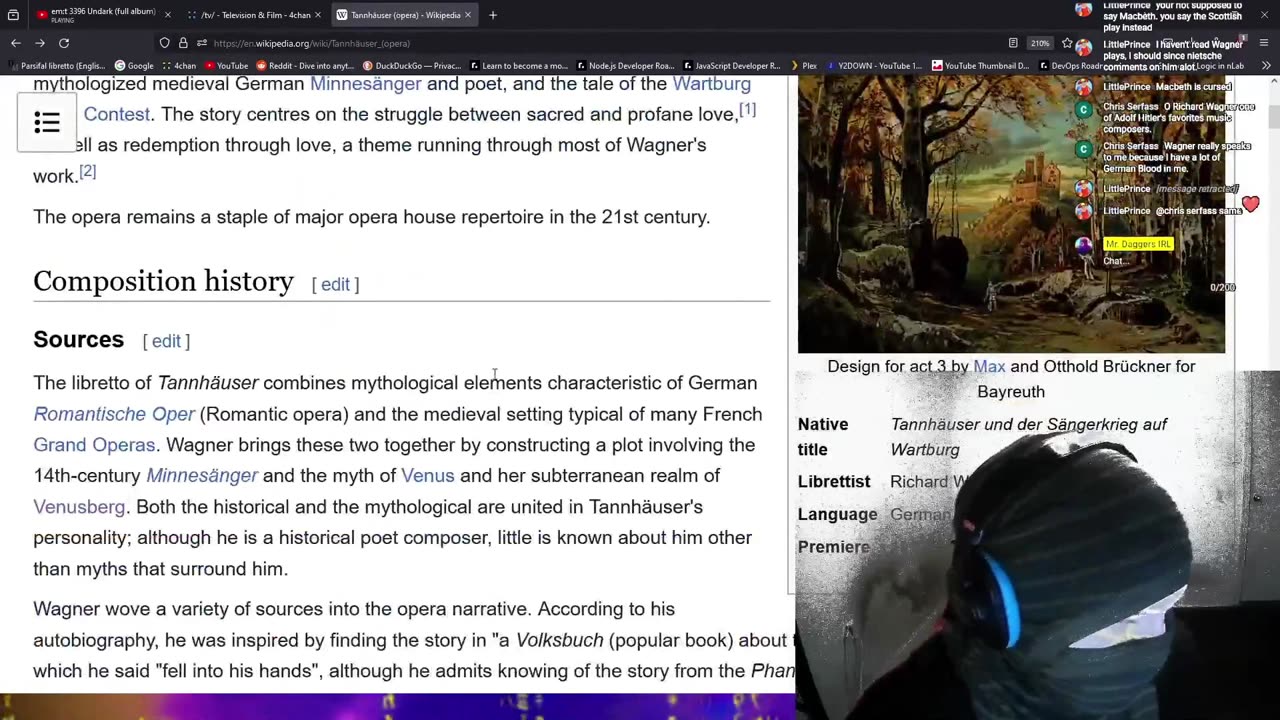Viewport: 1280px width, 720px height.
Task: Jump to citation footnote [2]
Action: [x=88, y=171]
